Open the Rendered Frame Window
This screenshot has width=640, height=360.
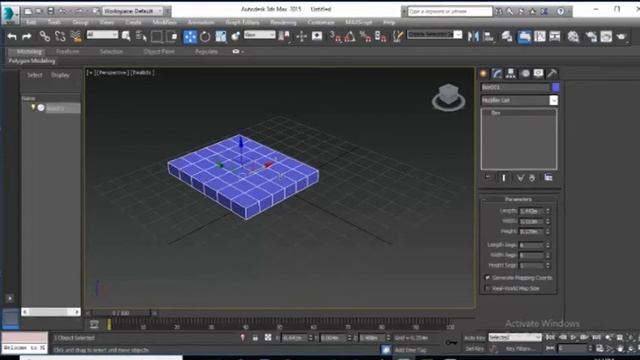coord(606,37)
